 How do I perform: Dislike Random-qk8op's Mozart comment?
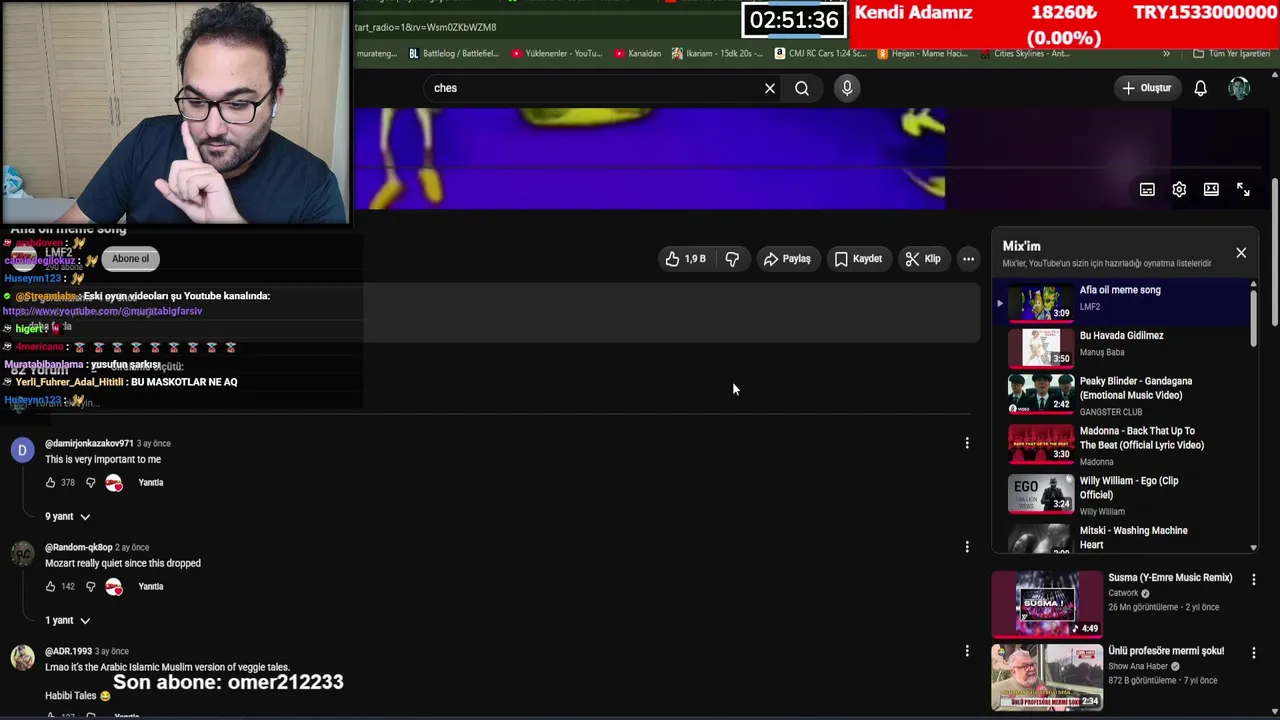pyautogui.click(x=90, y=587)
